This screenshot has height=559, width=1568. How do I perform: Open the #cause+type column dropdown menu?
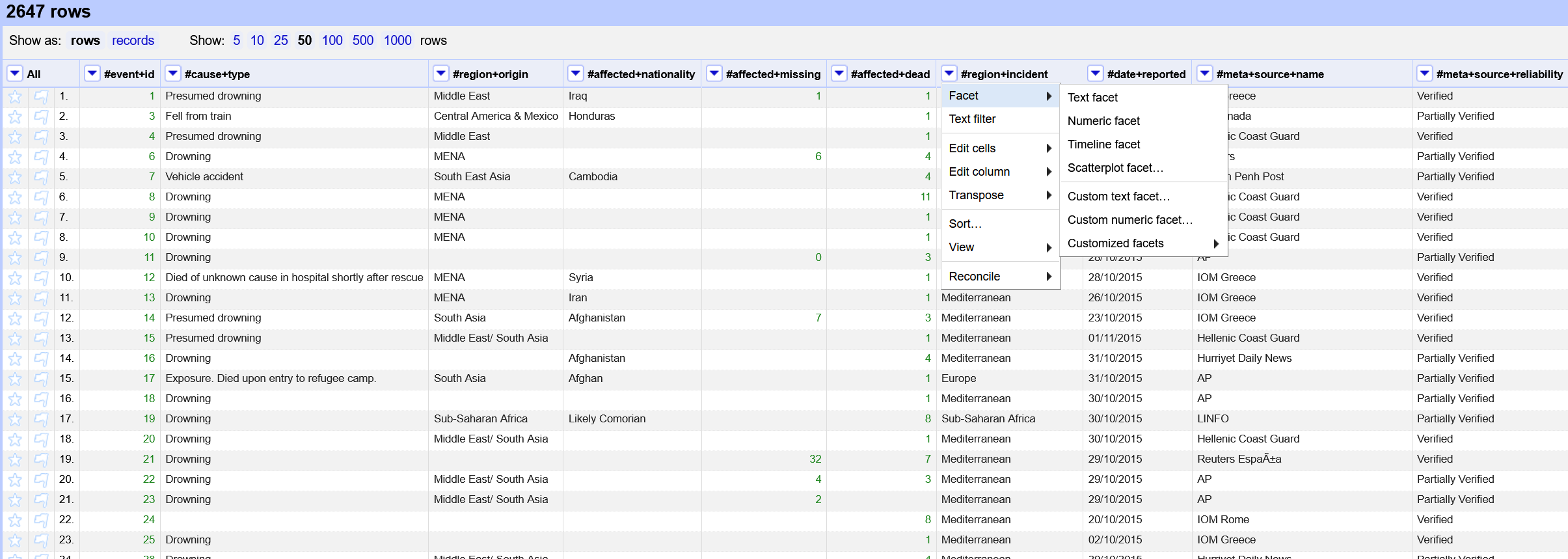pos(173,74)
